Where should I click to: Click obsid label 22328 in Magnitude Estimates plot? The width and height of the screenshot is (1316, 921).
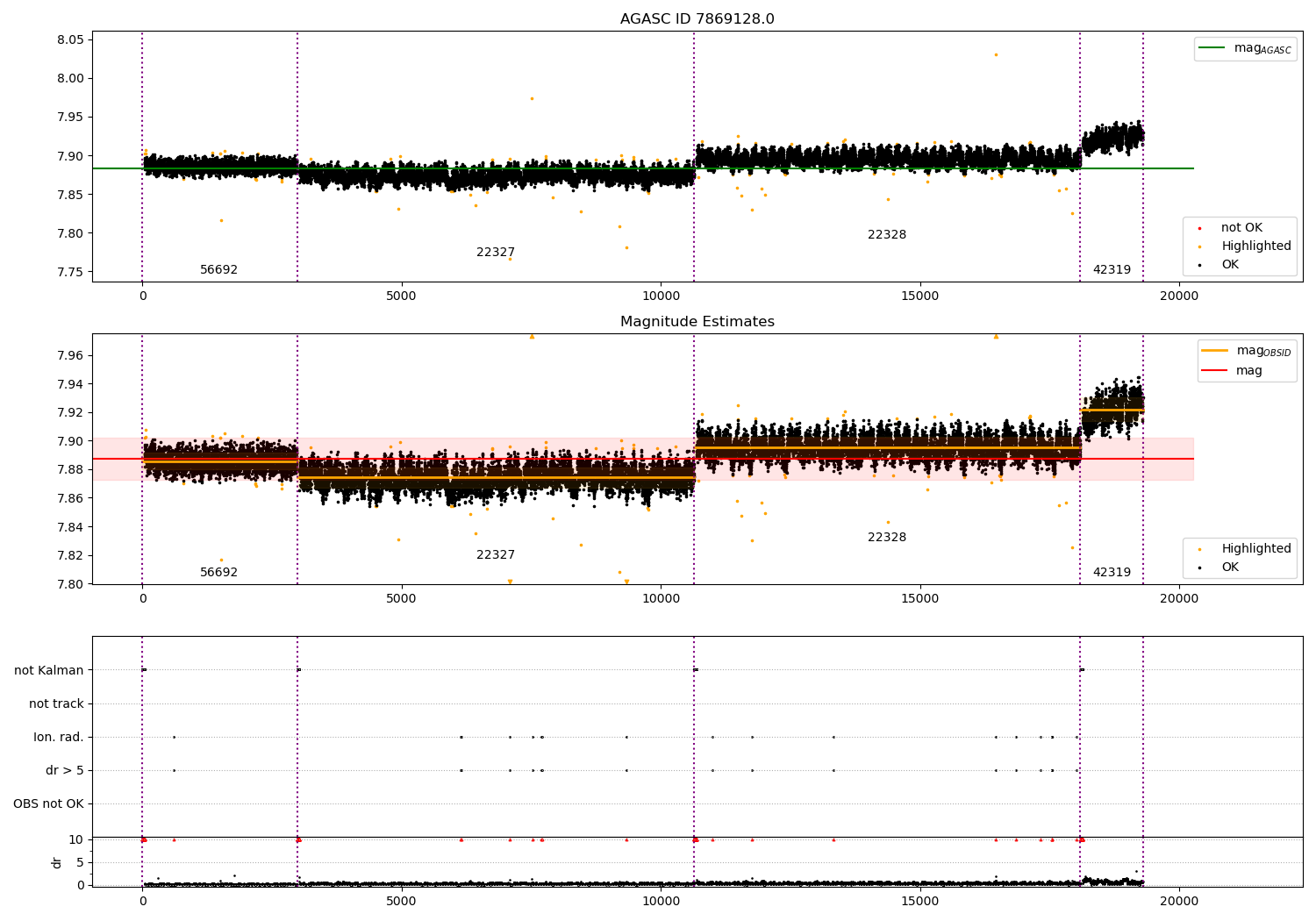pyautogui.click(x=887, y=538)
